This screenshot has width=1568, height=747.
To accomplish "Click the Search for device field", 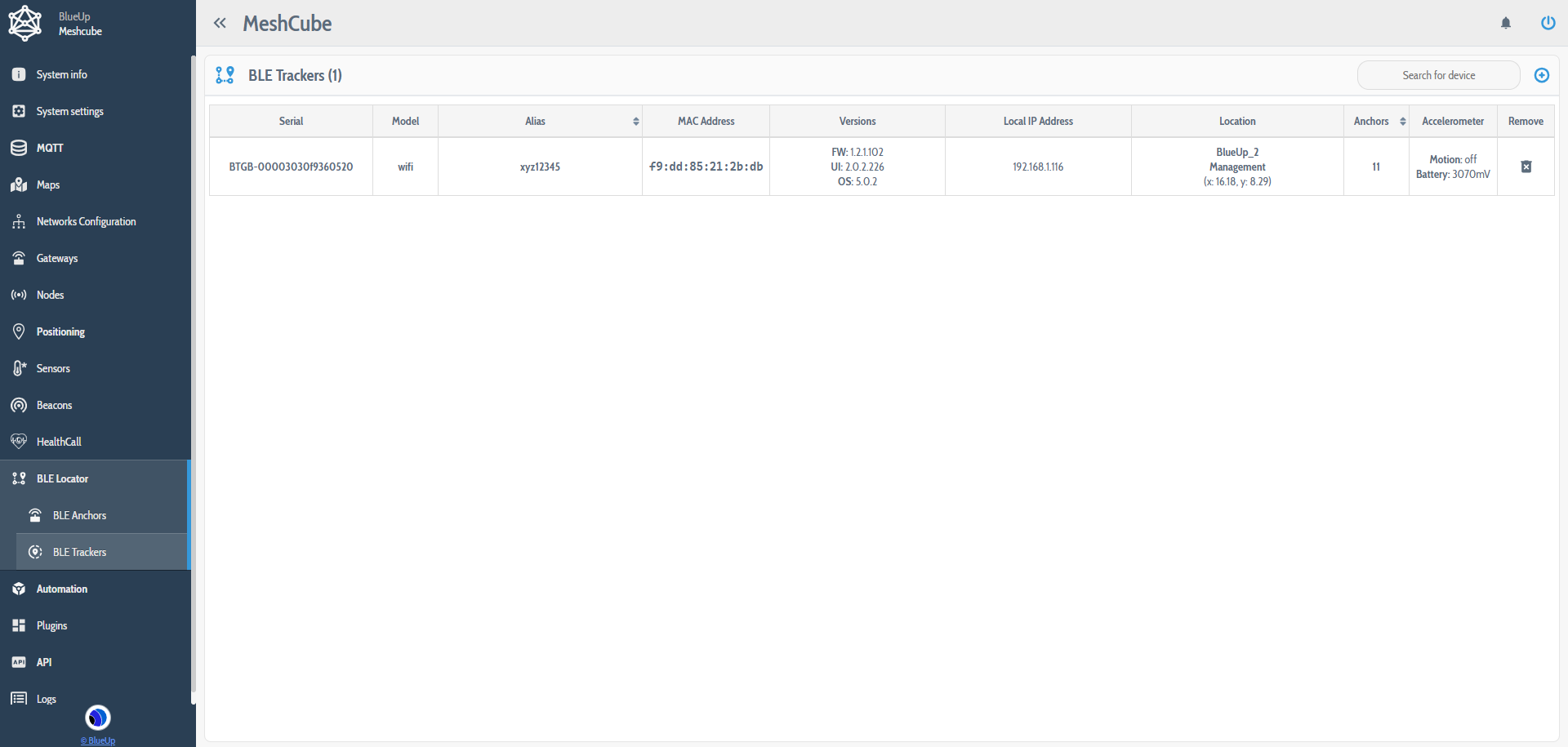I will click(1438, 75).
